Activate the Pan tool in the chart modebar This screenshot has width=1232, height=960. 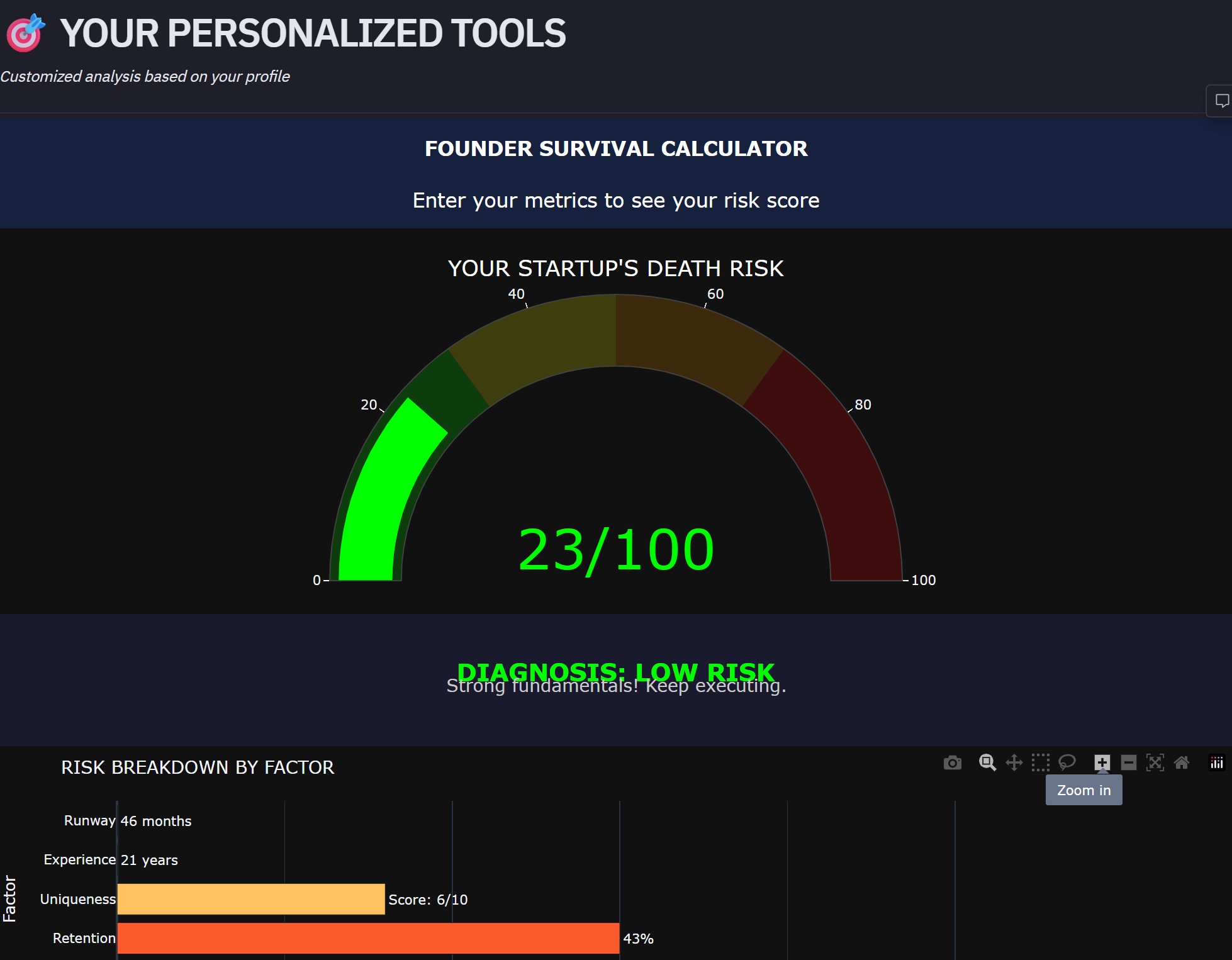1014,763
